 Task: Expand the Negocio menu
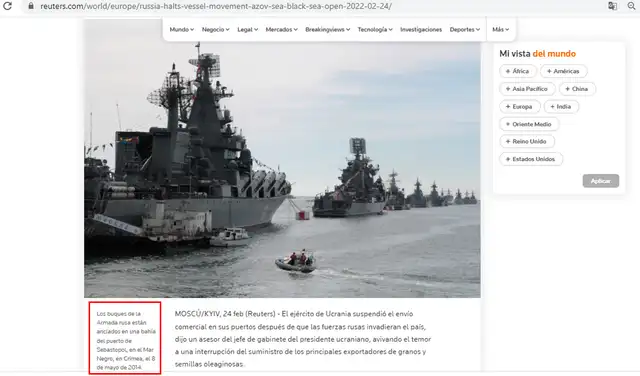click(x=216, y=29)
